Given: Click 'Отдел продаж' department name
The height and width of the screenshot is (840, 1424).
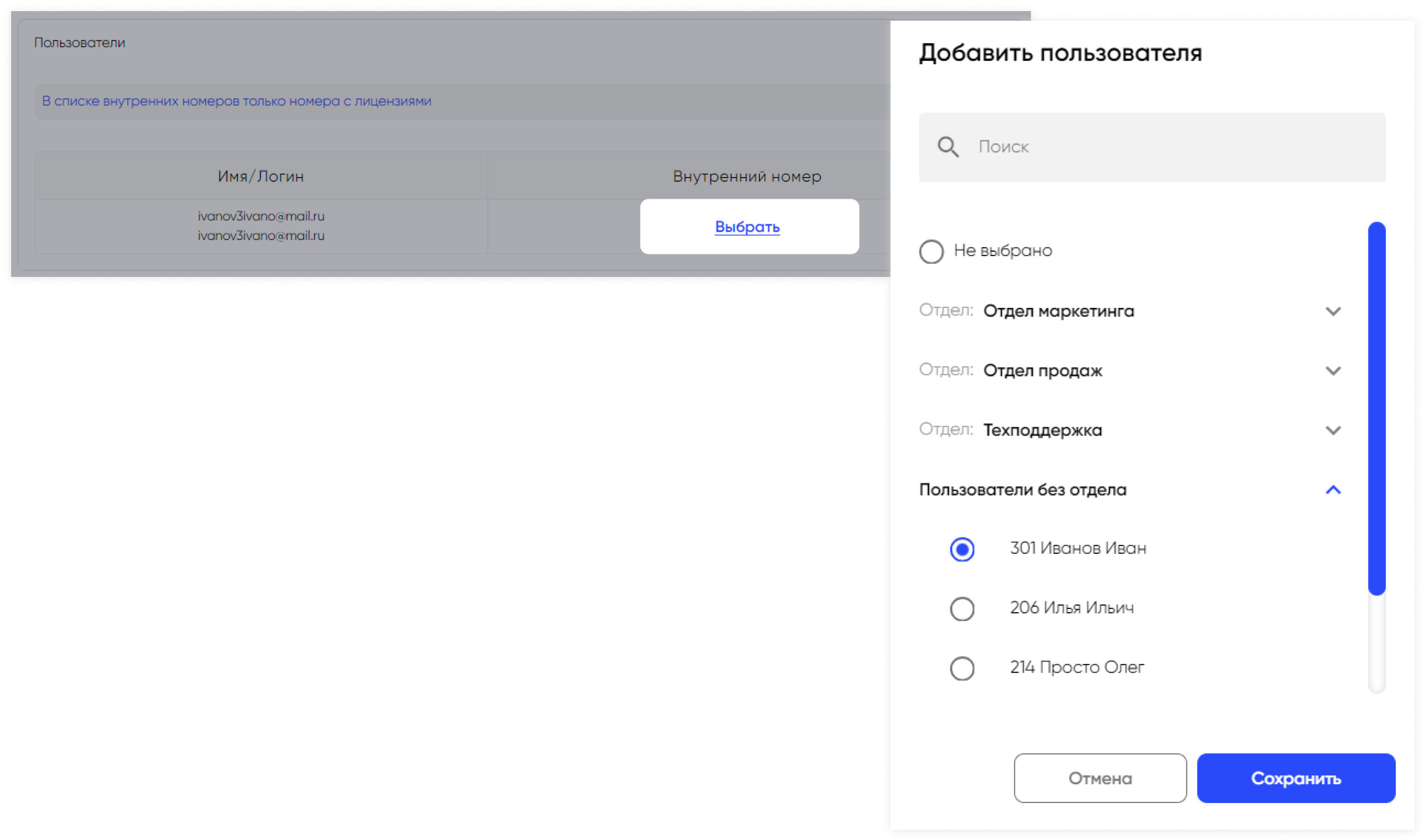Looking at the screenshot, I should pos(1042,371).
